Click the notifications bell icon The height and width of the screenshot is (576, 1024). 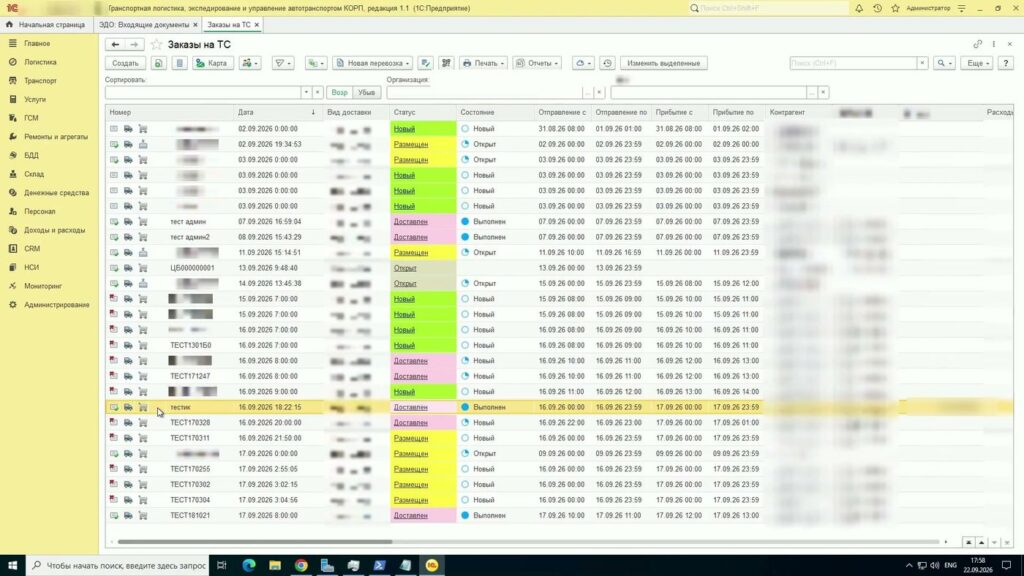click(859, 8)
